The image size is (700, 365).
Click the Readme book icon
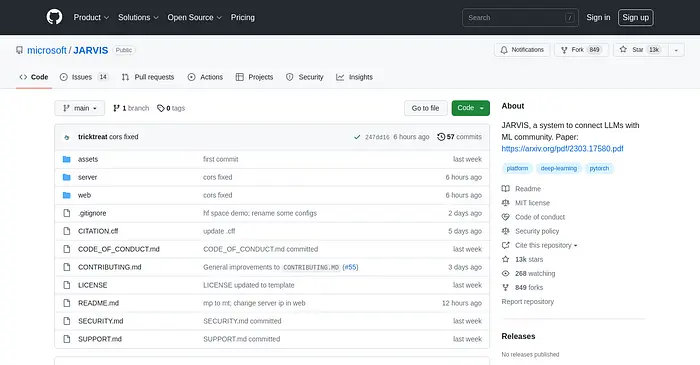(x=505, y=189)
